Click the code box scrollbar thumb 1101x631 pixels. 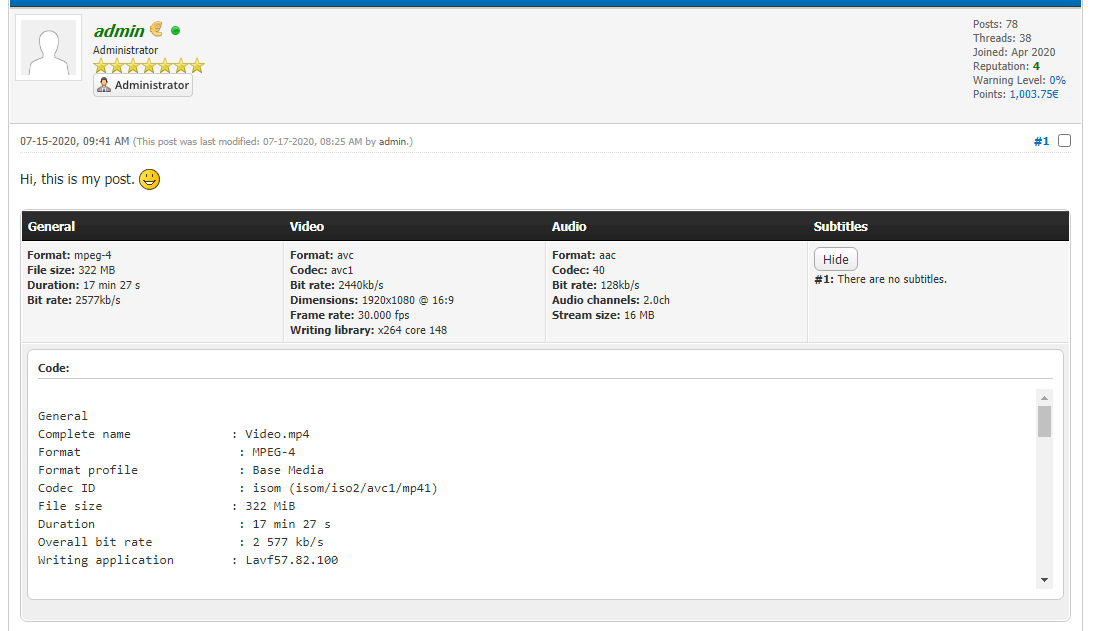tap(1044, 421)
